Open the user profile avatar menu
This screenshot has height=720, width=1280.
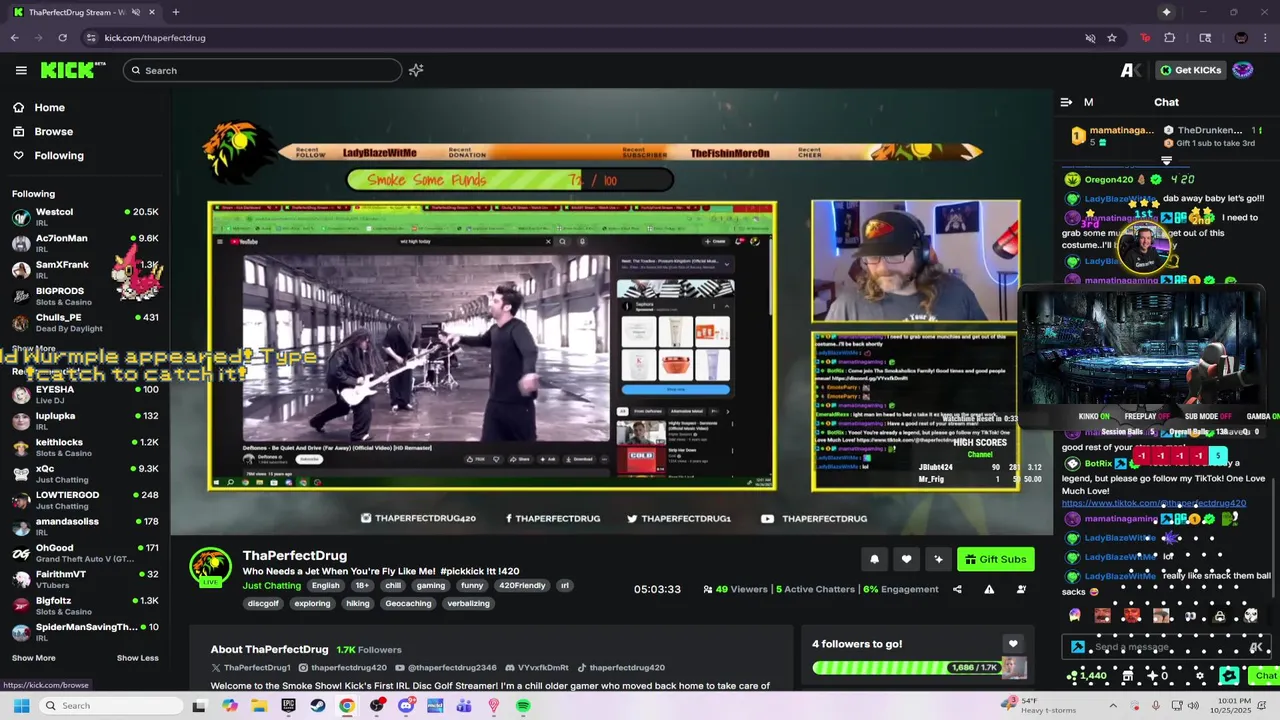(x=1243, y=70)
